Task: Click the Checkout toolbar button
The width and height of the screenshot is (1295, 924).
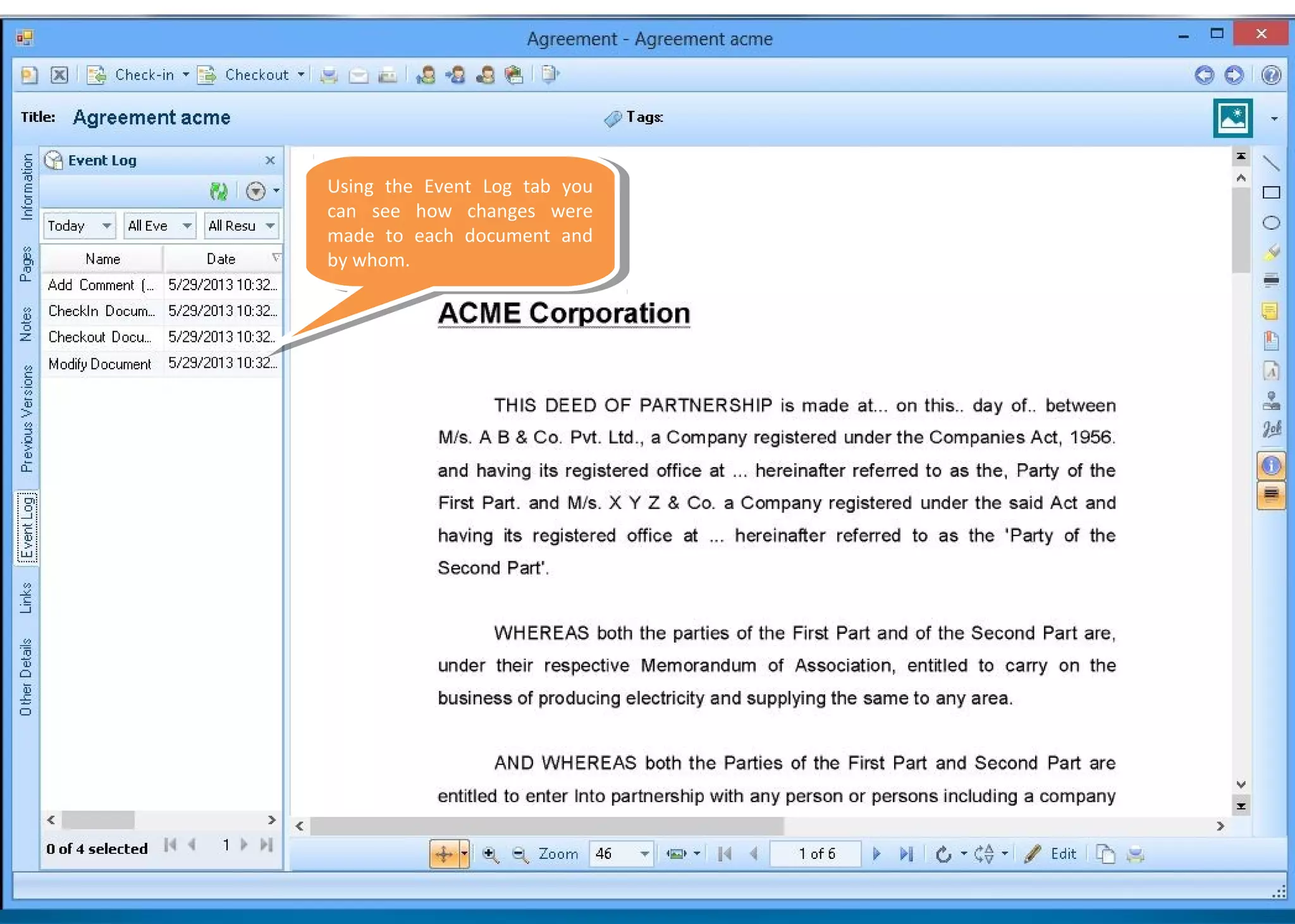Action: (x=243, y=75)
